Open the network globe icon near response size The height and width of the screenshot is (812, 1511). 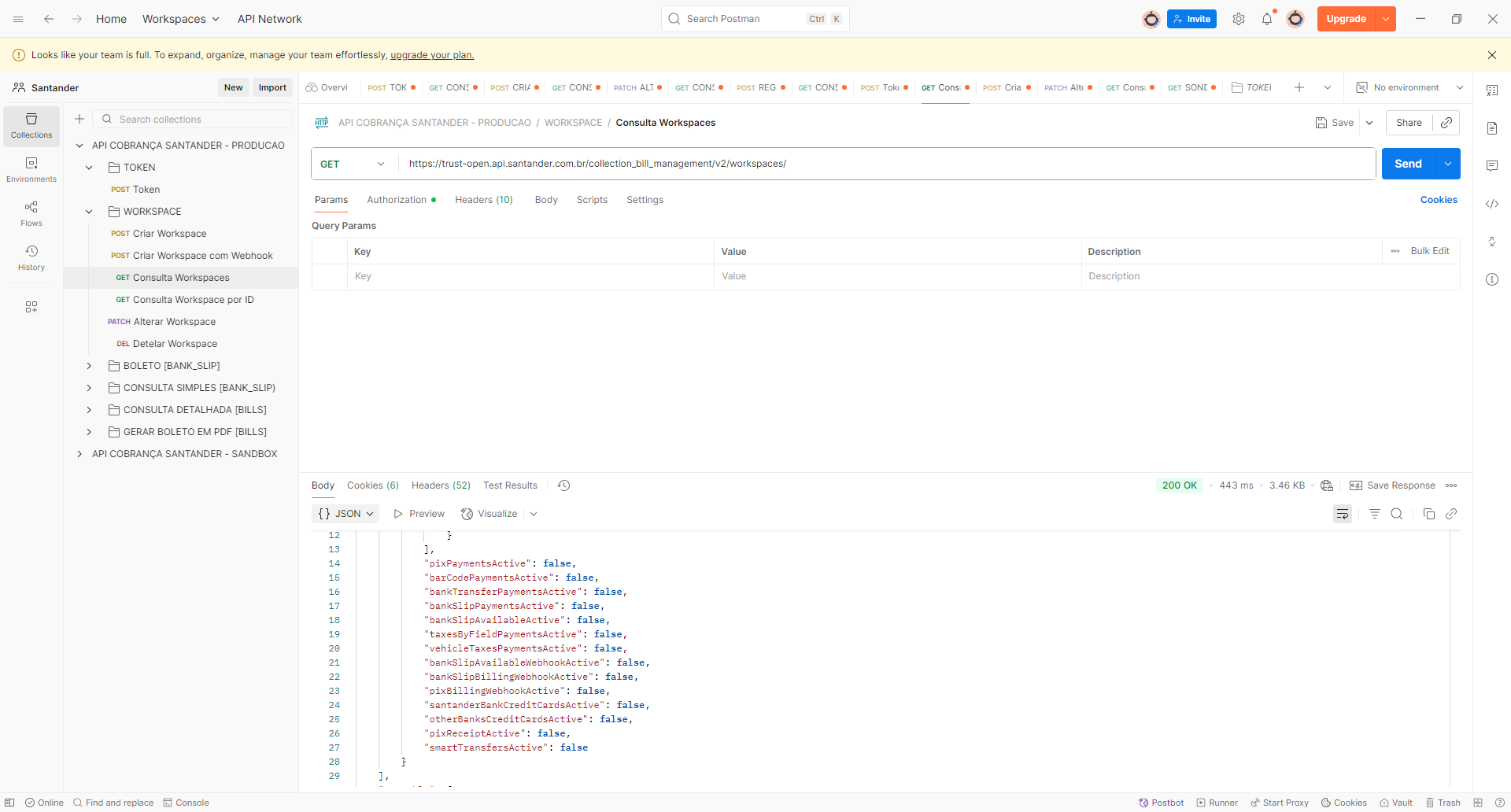[1327, 485]
